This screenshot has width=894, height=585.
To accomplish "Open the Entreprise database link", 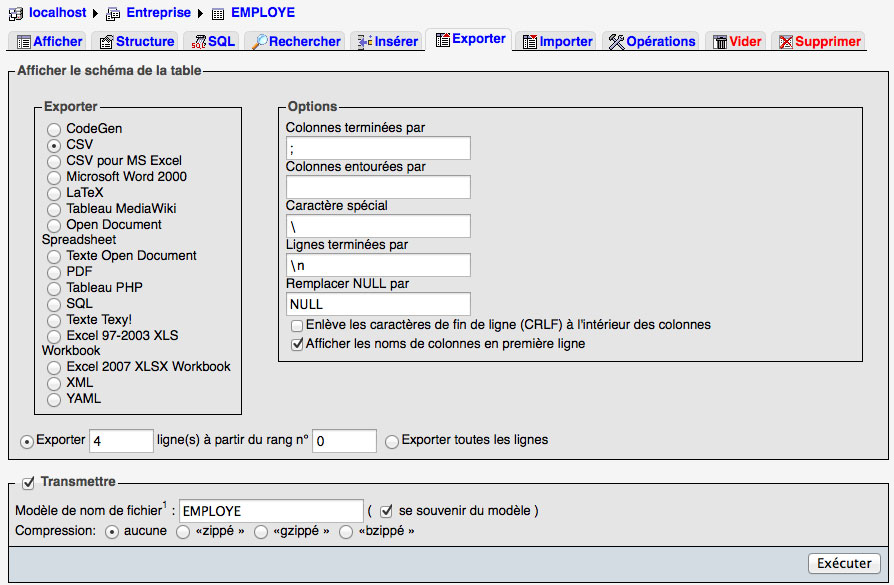I will (x=158, y=12).
